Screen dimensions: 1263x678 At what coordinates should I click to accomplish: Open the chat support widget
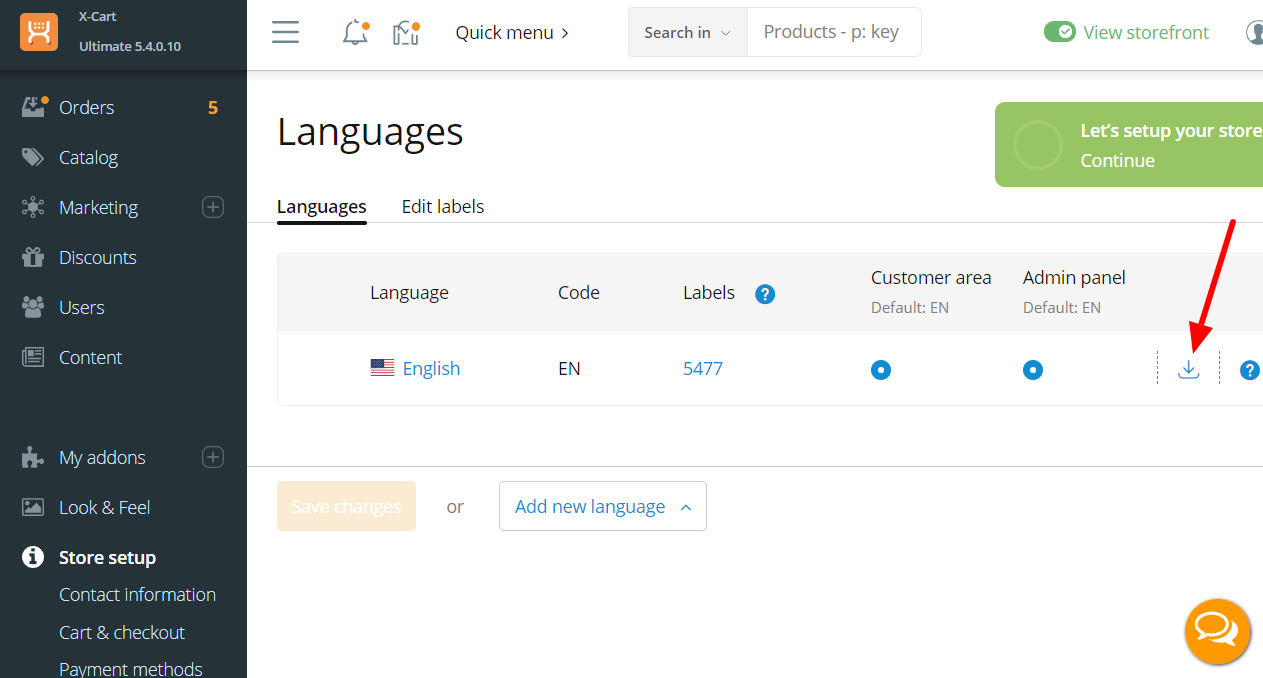pos(1217,631)
